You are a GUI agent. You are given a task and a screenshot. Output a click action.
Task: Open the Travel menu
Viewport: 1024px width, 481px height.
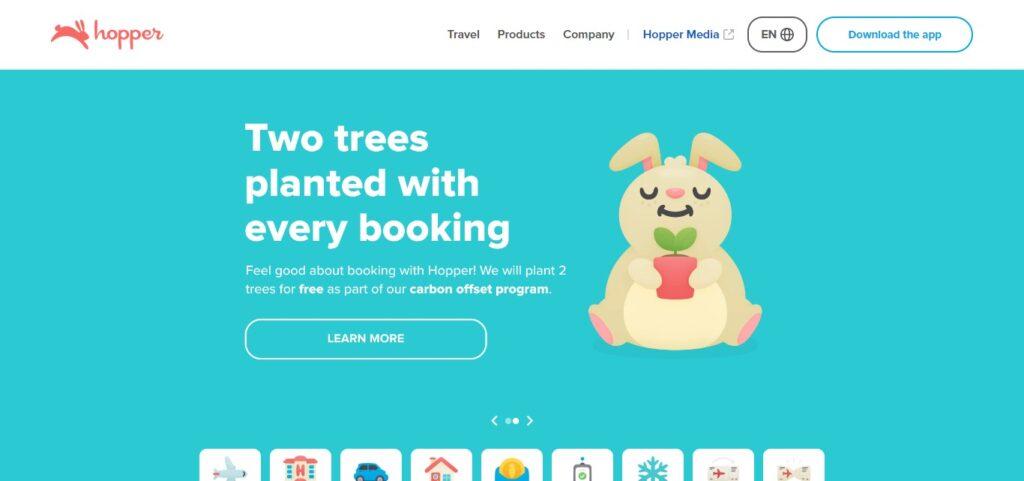(463, 35)
